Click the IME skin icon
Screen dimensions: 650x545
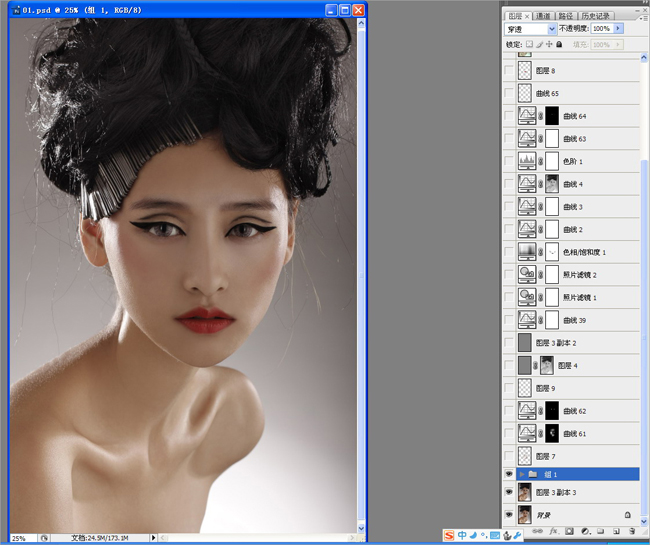pyautogui.click(x=507, y=535)
